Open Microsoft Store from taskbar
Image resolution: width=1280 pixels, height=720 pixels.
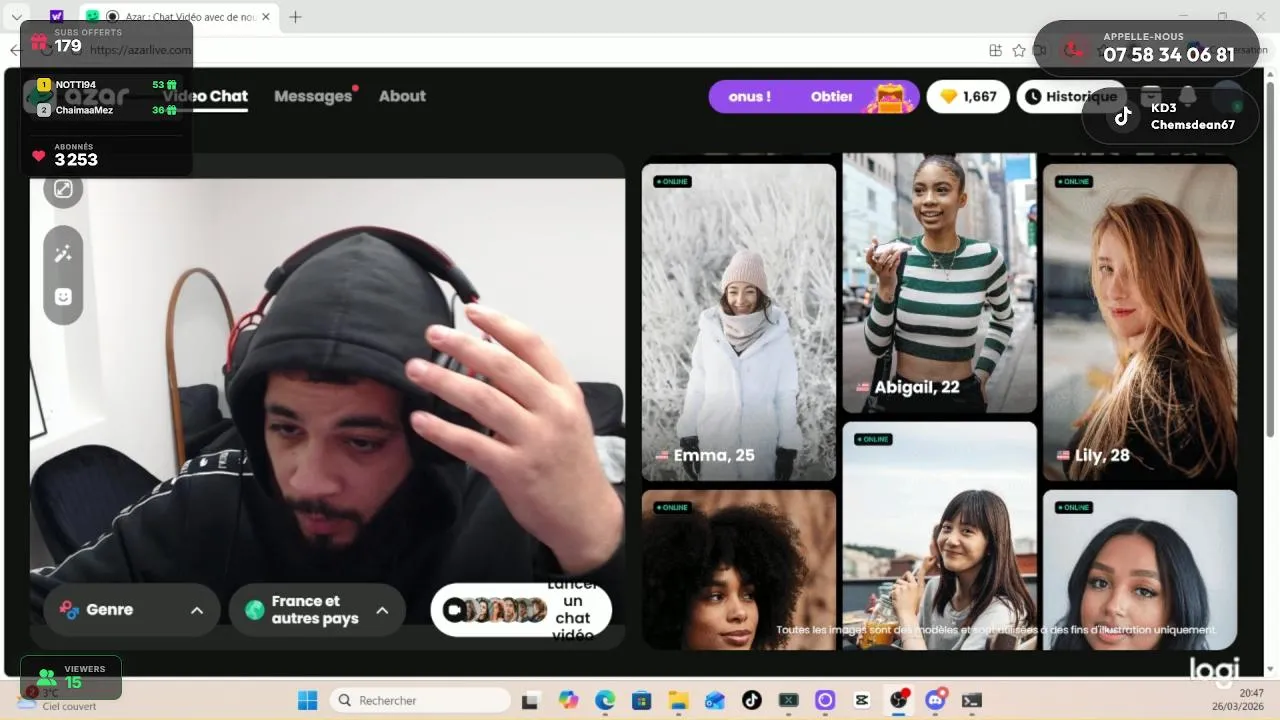tap(642, 700)
